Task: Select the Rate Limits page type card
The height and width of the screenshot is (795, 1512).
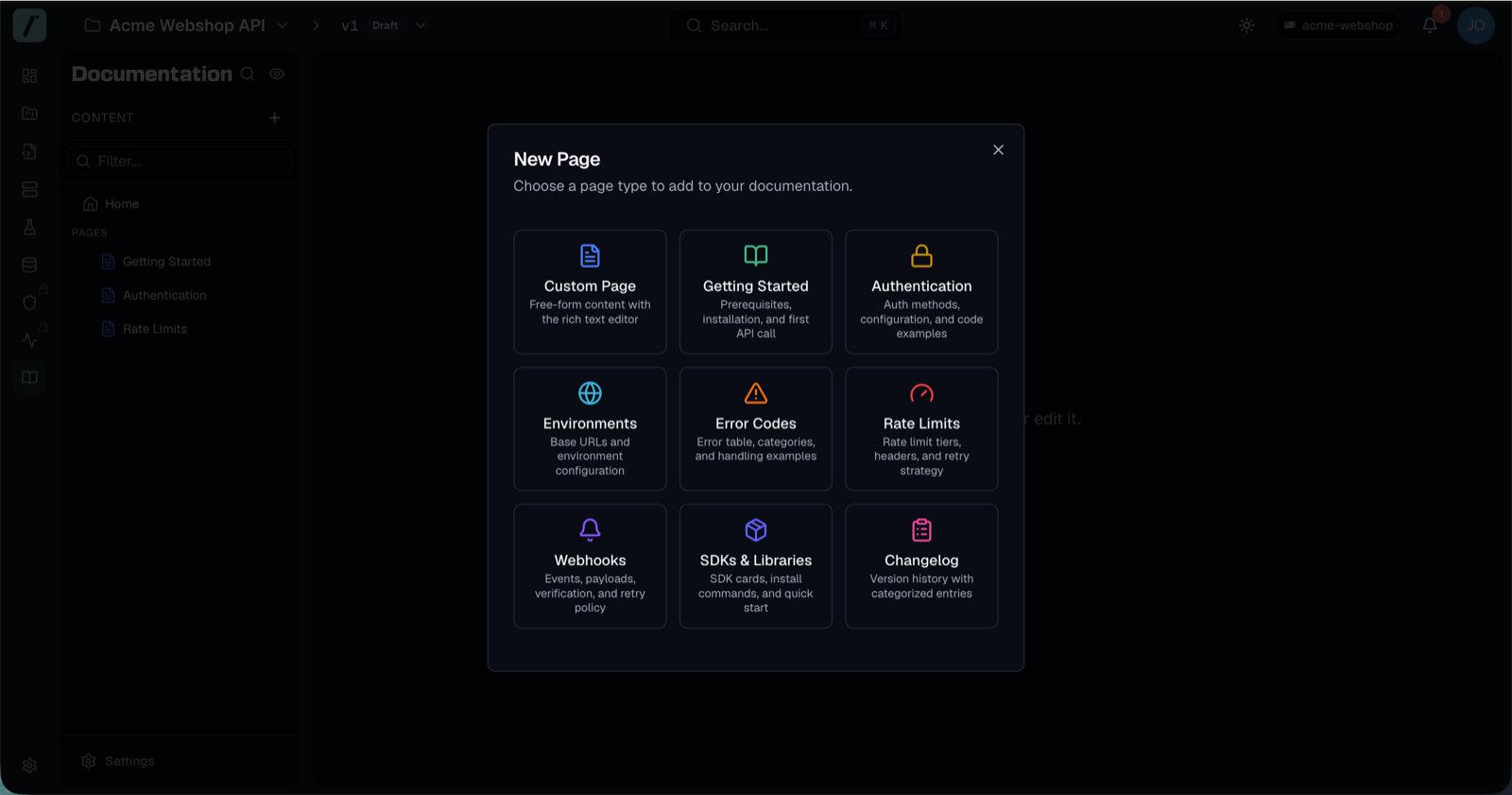Action: point(921,429)
